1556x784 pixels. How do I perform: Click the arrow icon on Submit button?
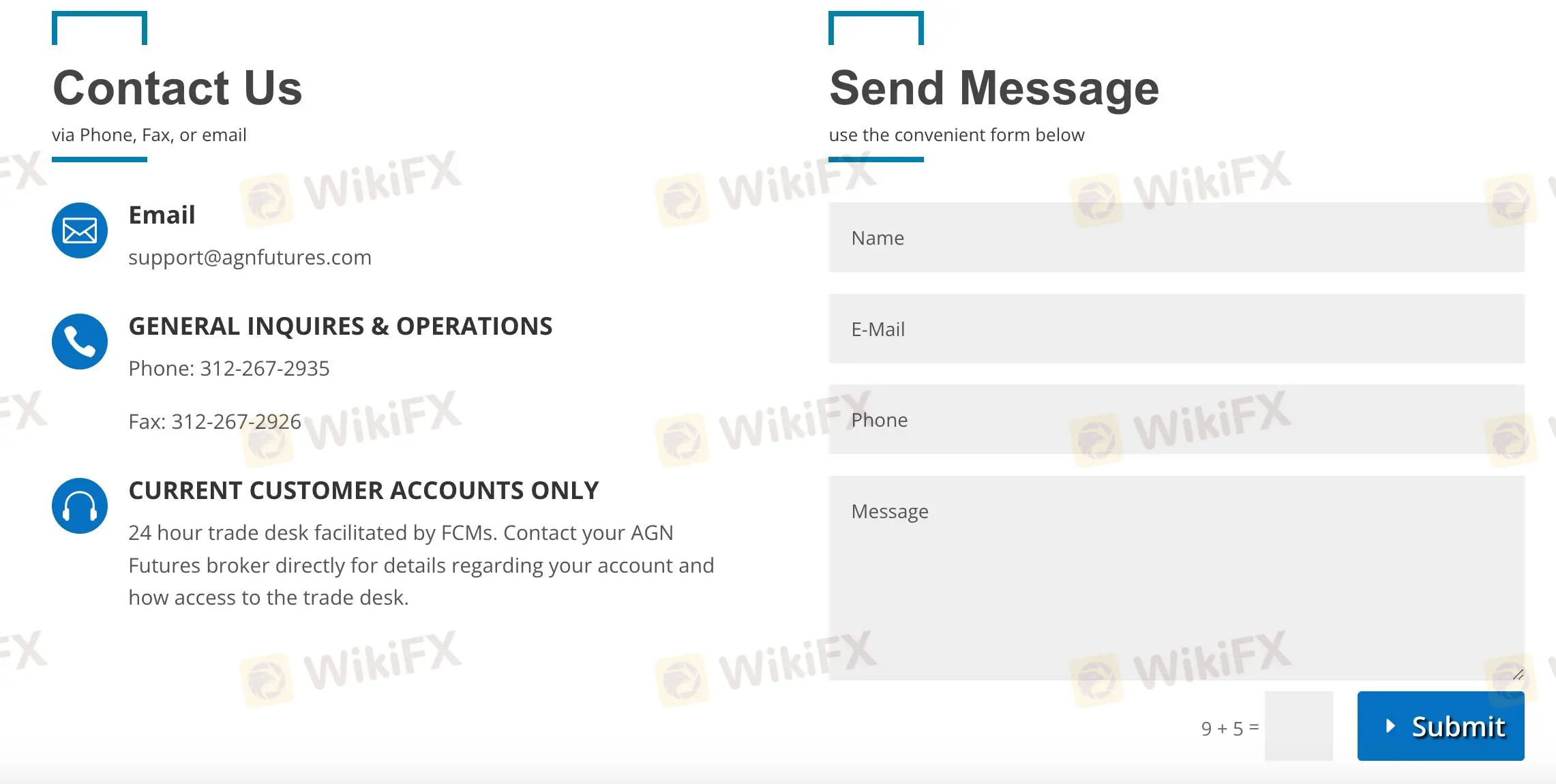pos(1390,726)
